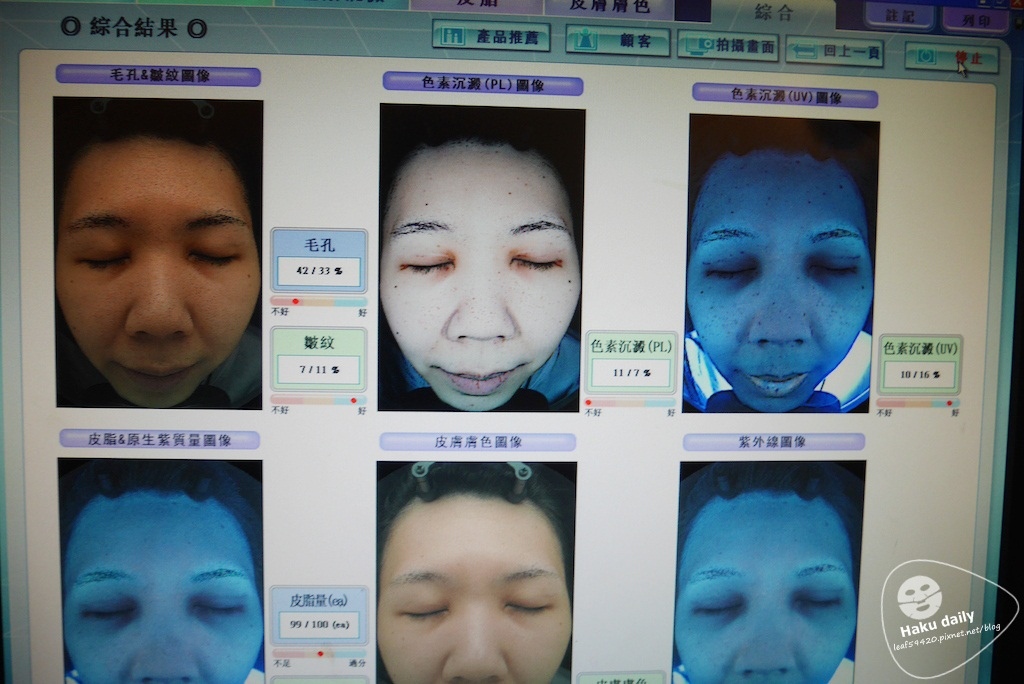Click the 毛孔&皺紋圖像 section header
The height and width of the screenshot is (684, 1024).
pyautogui.click(x=158, y=75)
